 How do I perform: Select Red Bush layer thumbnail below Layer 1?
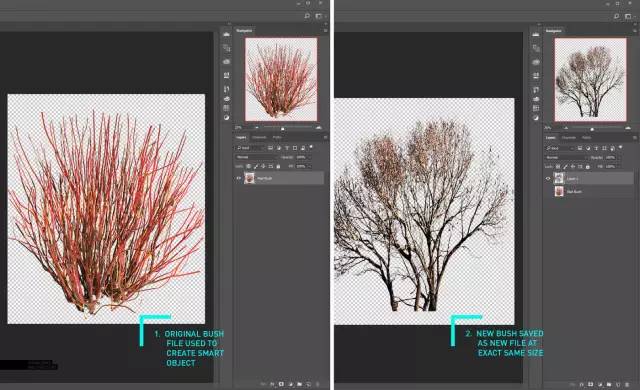(x=559, y=191)
